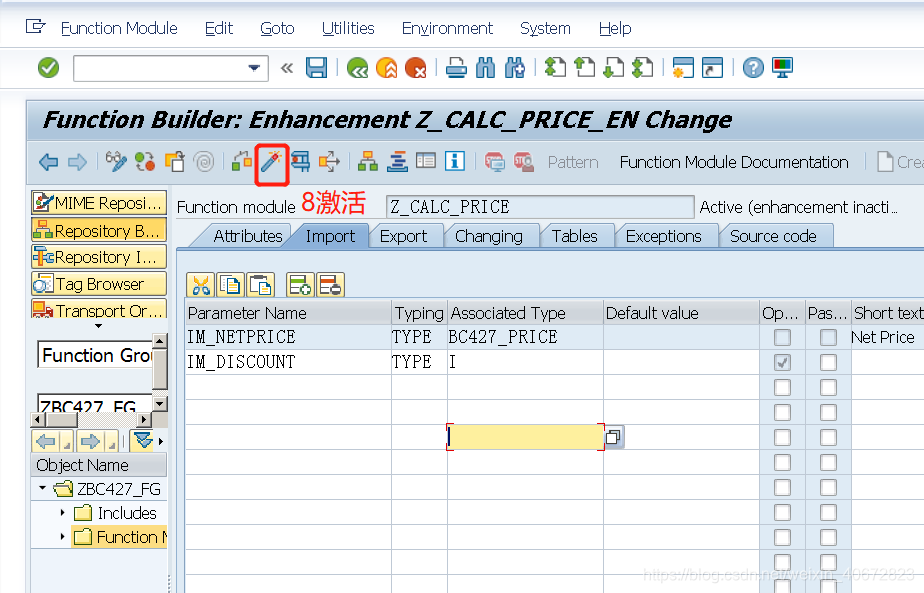The width and height of the screenshot is (924, 593).
Task: Open the Tag Browser button
Action: [x=99, y=284]
